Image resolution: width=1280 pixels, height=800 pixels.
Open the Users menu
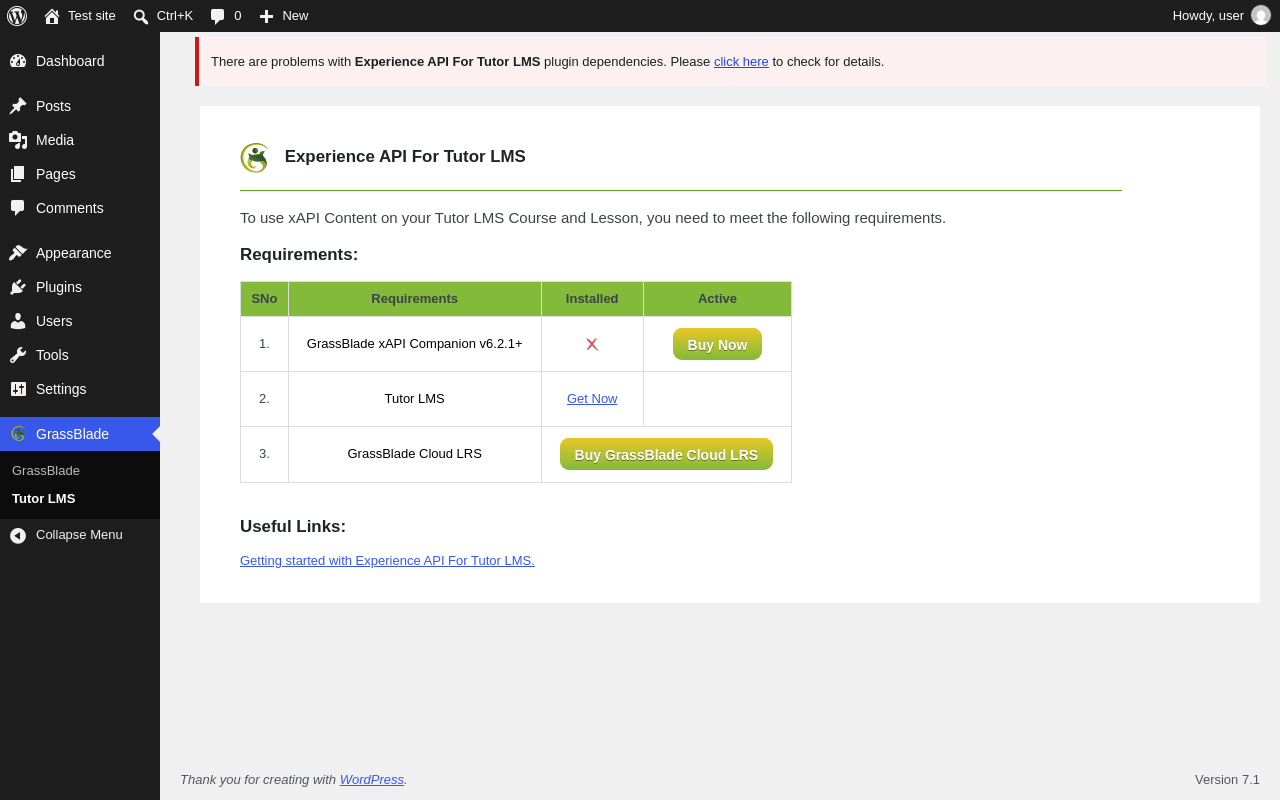click(80, 321)
